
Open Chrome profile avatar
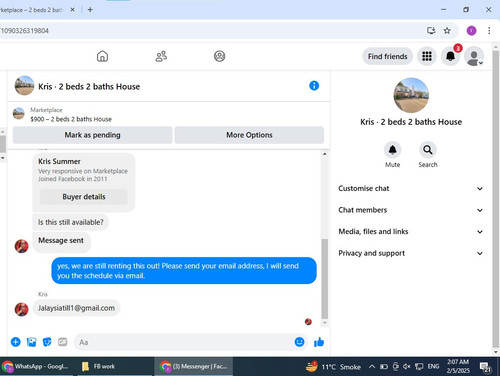tap(471, 31)
